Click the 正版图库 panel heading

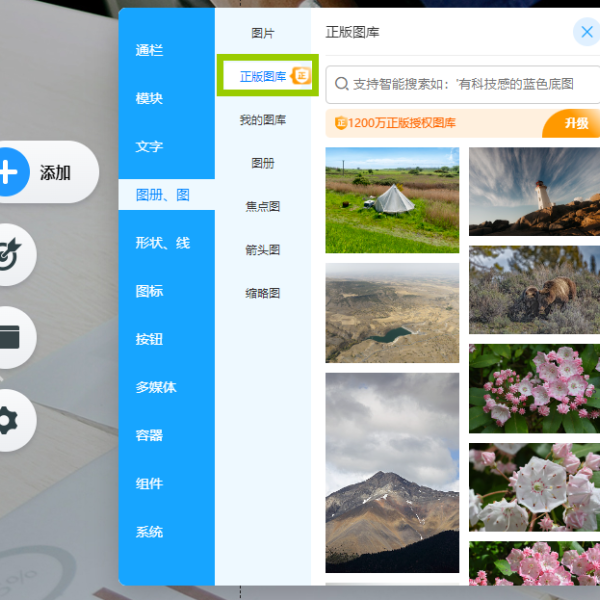(x=352, y=32)
